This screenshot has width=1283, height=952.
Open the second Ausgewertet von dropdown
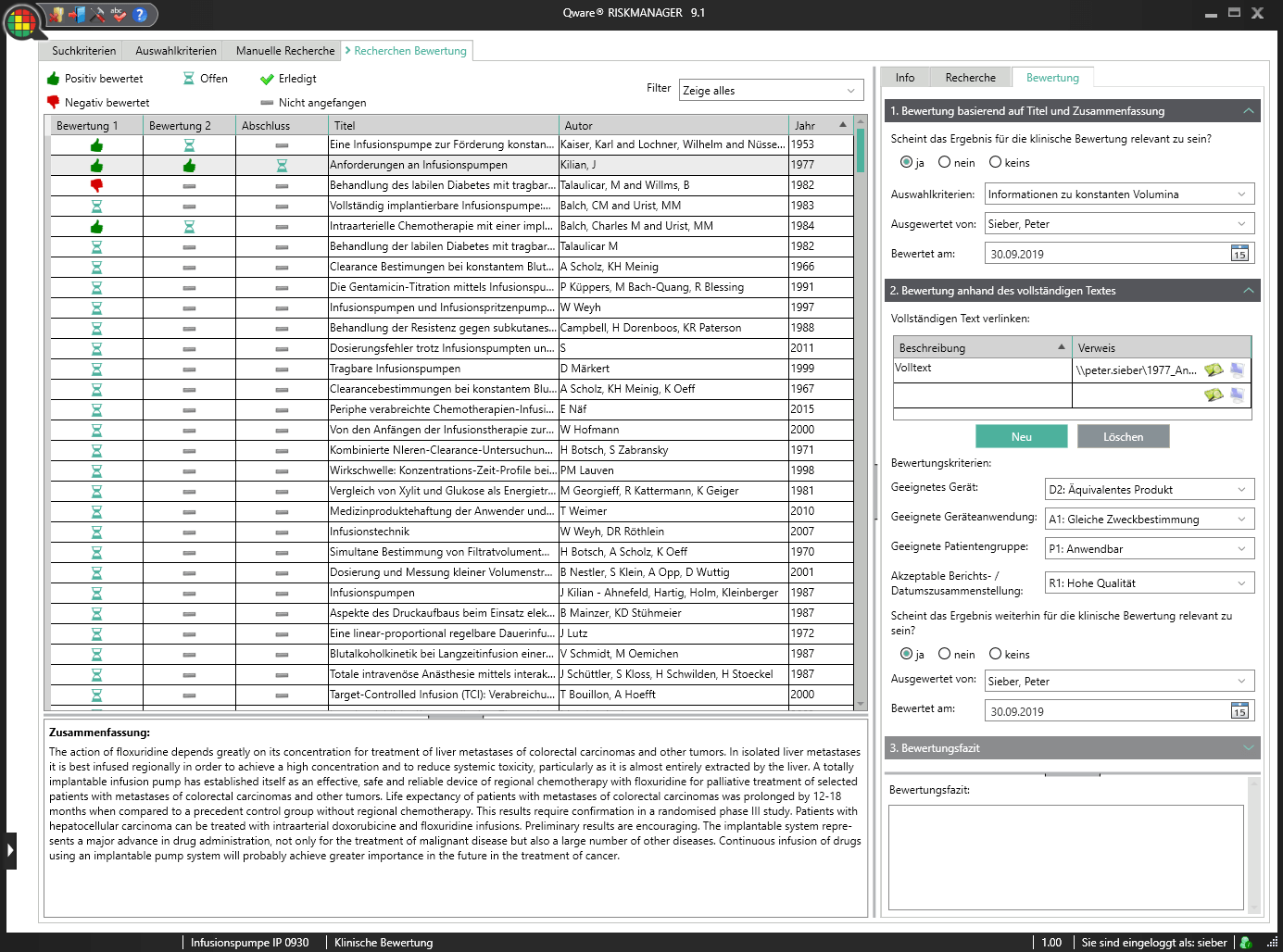pyautogui.click(x=1119, y=682)
